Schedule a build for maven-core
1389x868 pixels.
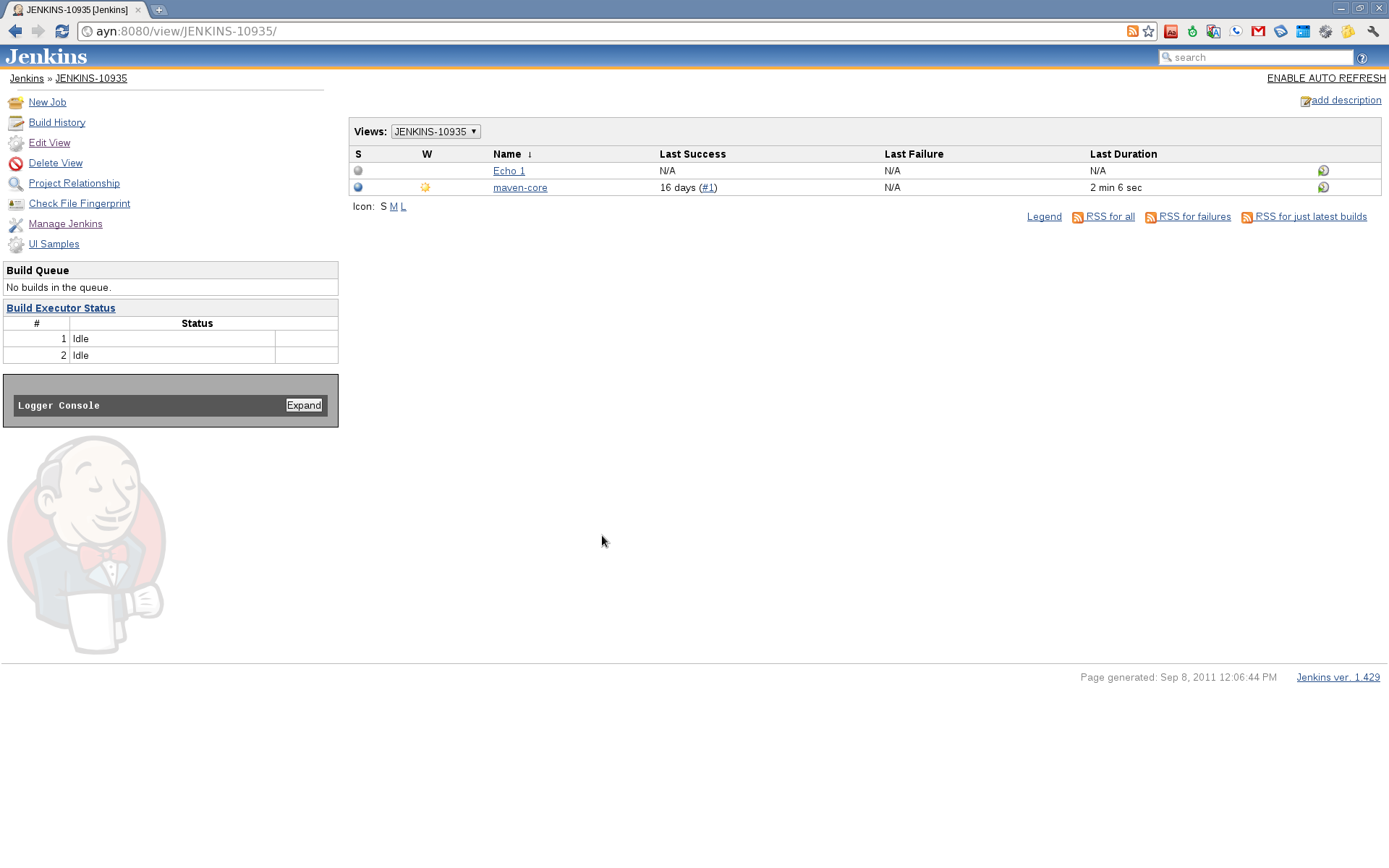click(1323, 187)
